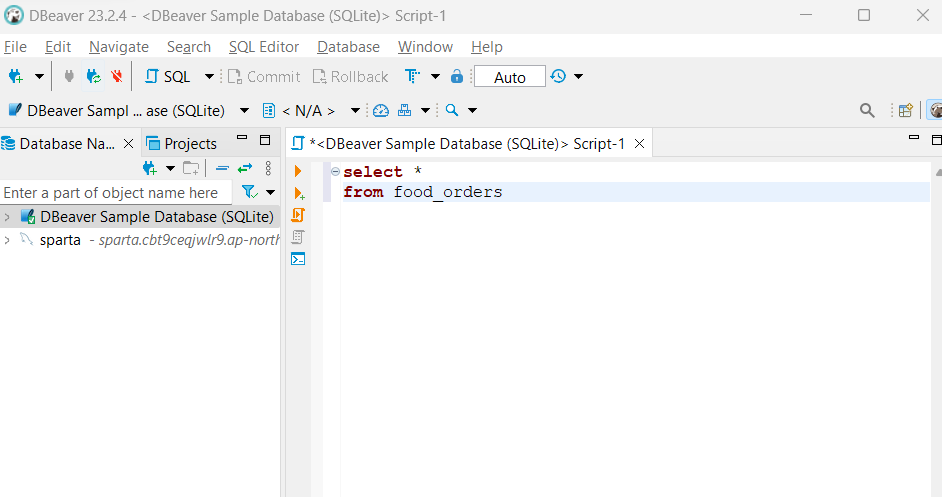The image size is (942, 497).
Task: Switch to the Projects tab
Action: pos(182,144)
